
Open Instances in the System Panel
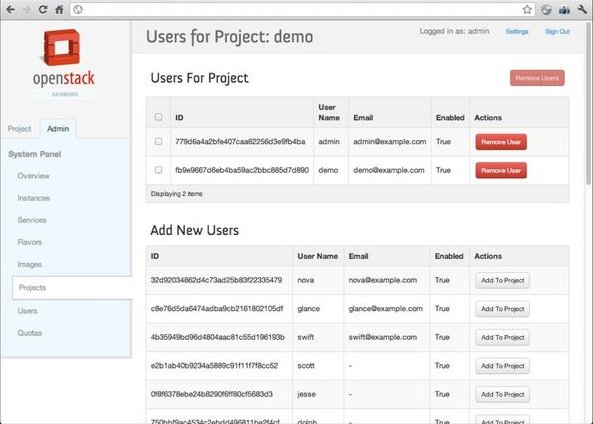point(34,198)
